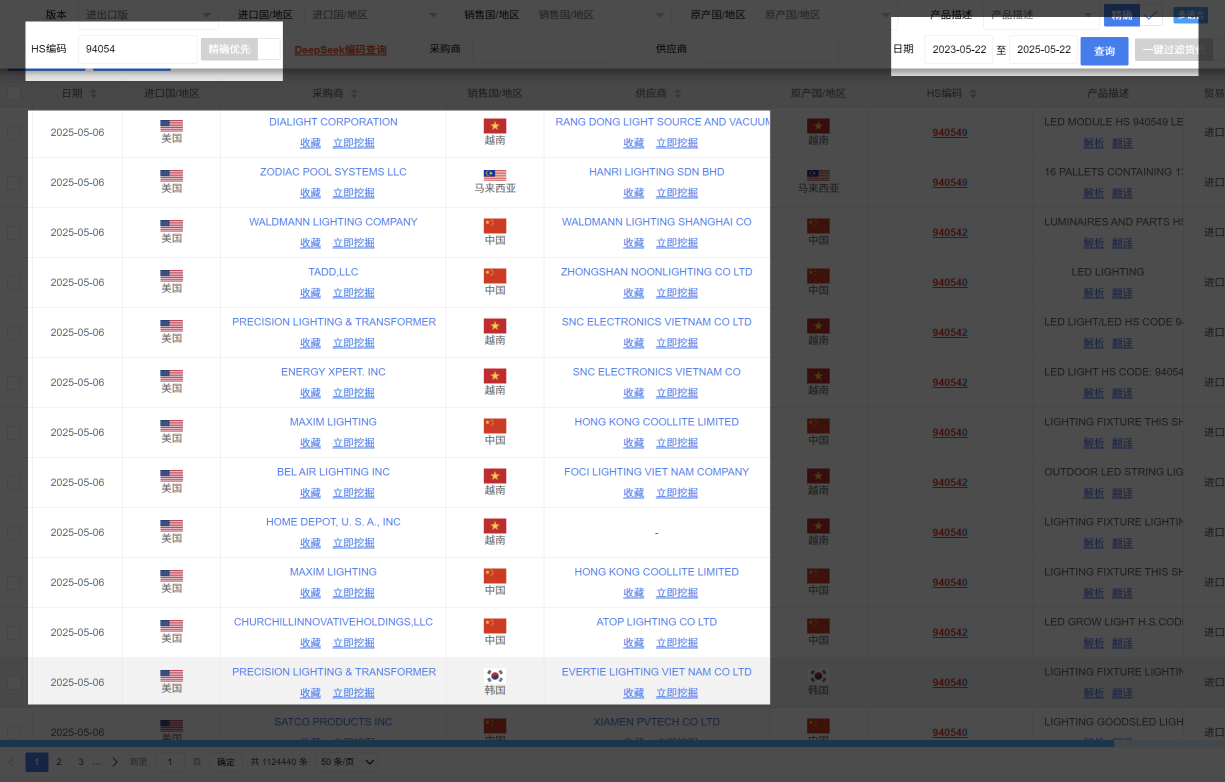The image size is (1225, 782).
Task: Click the end date field 2025-05-22
Action: (x=1043, y=49)
